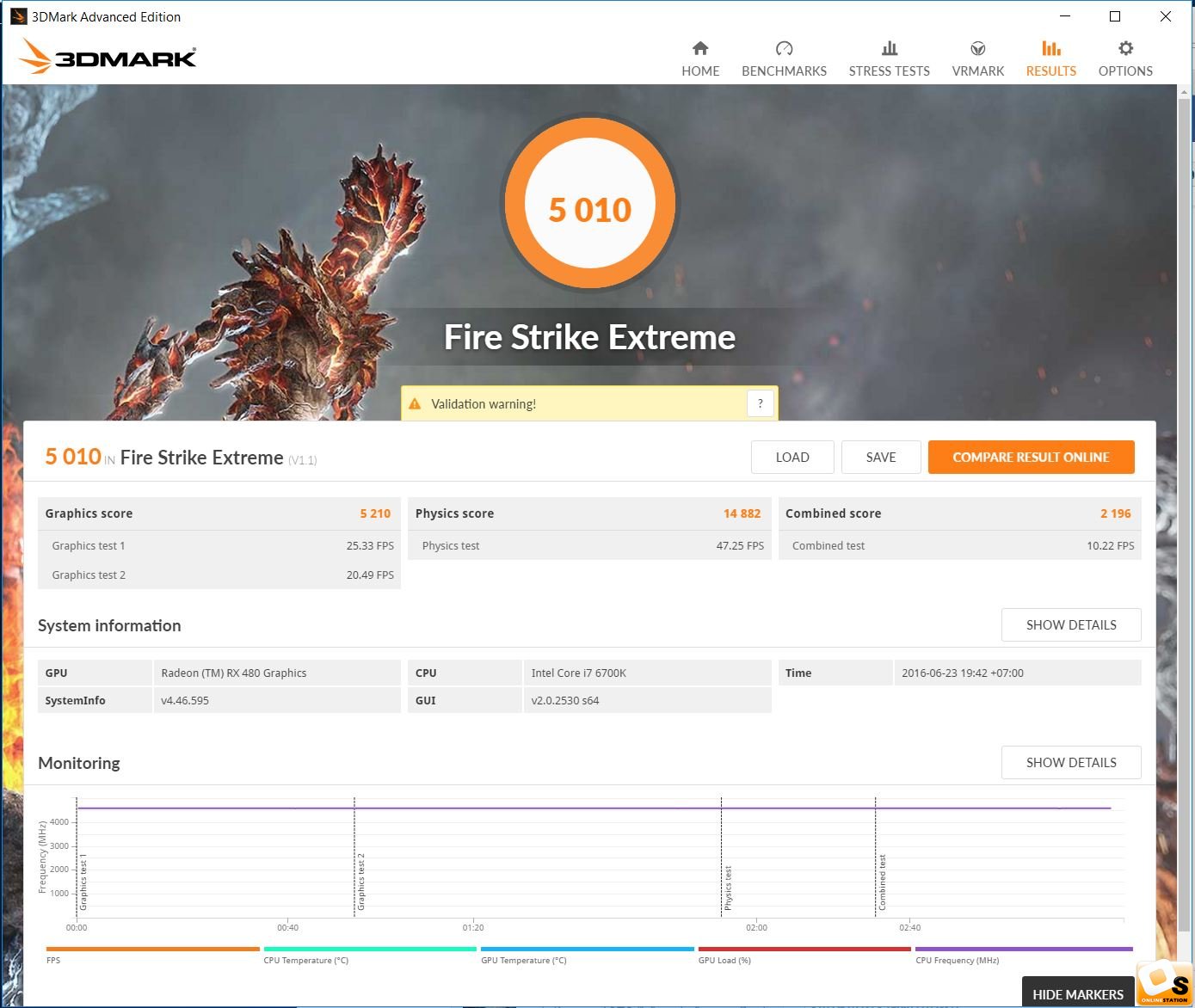Click Graphics test 1 25.33 FPS value

pyautogui.click(x=370, y=545)
